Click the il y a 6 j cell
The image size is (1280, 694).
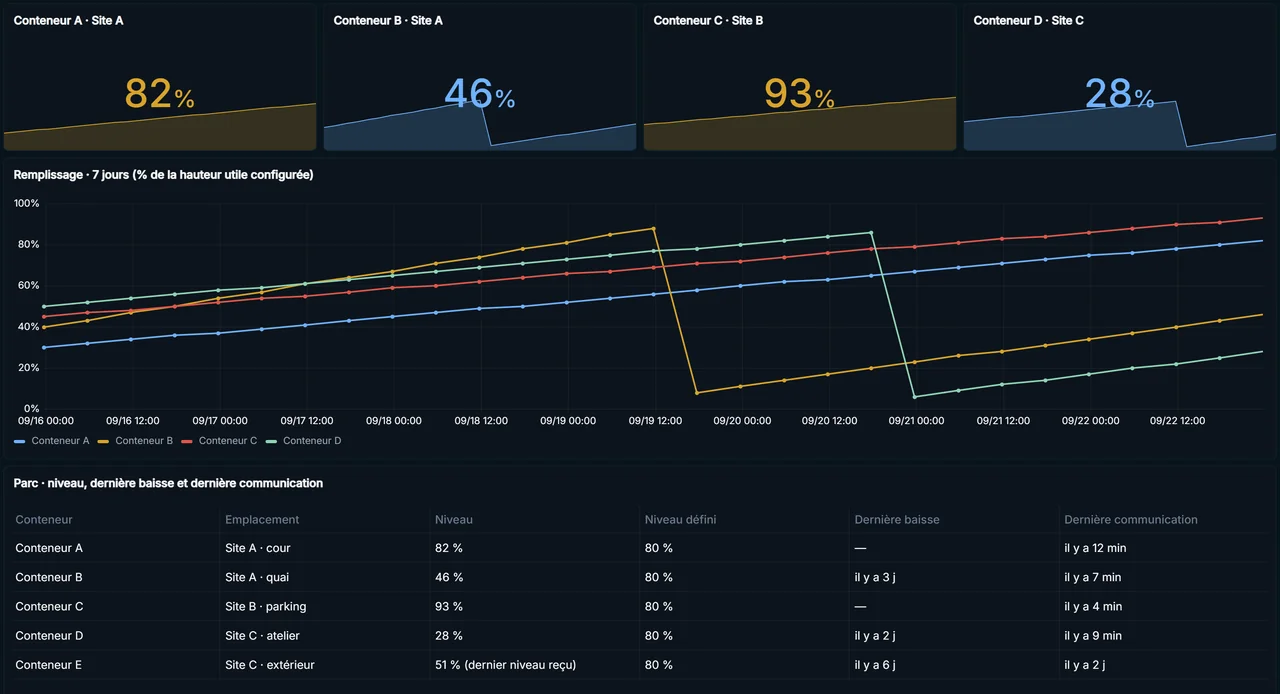click(875, 664)
